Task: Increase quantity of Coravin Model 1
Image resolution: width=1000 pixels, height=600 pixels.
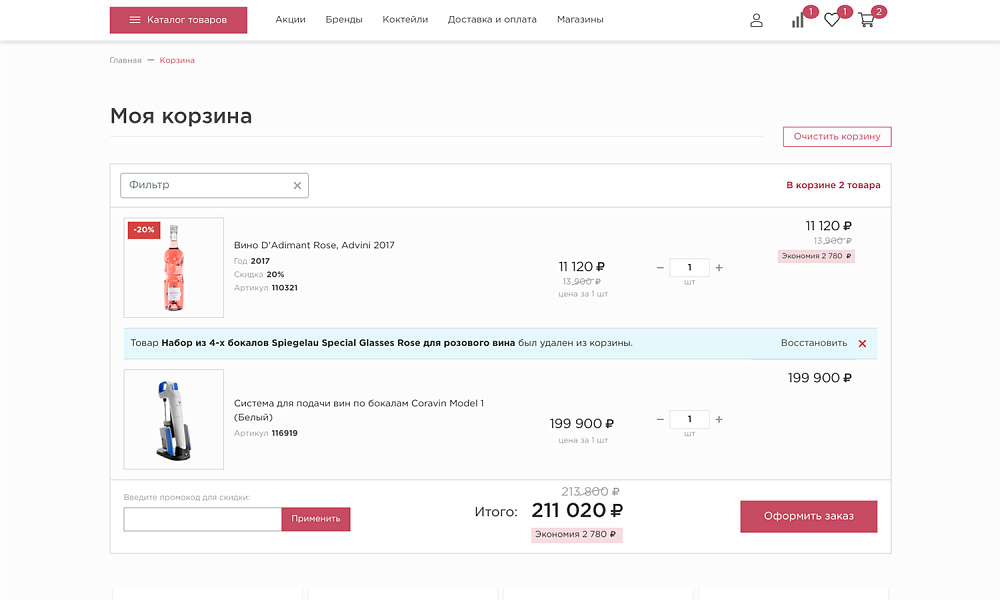Action: (x=719, y=419)
